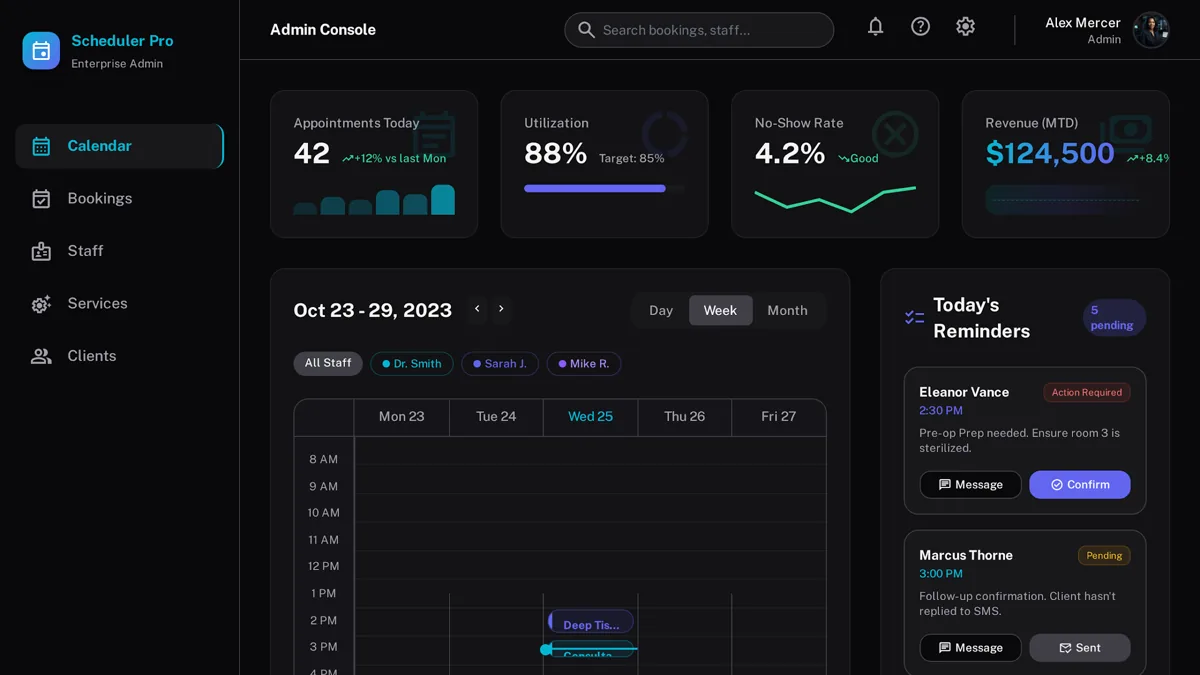Toggle the Mike R. staff filter

pos(584,364)
